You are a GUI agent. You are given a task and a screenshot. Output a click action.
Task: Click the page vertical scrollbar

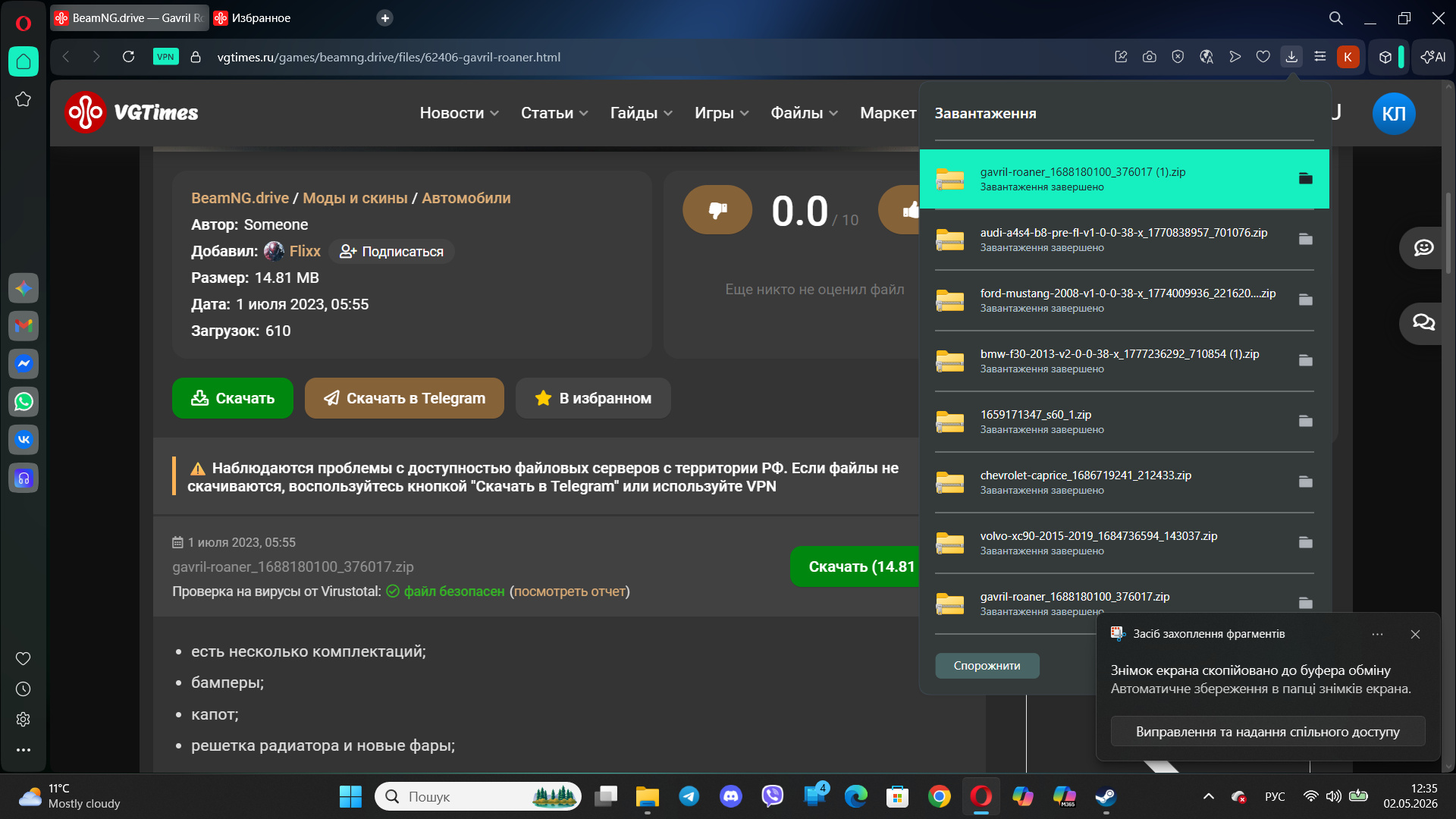[x=1448, y=234]
